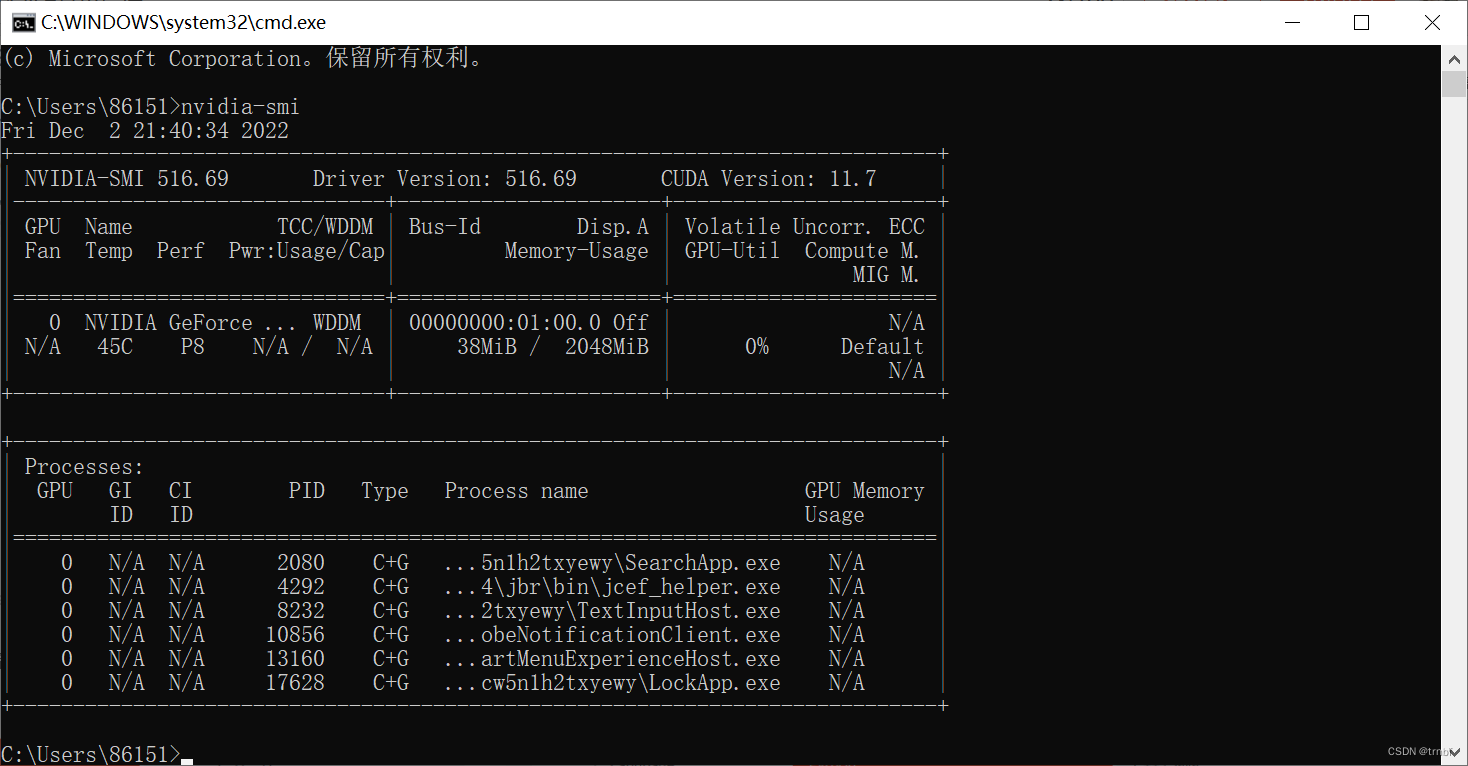Click the Type column header

tap(384, 491)
